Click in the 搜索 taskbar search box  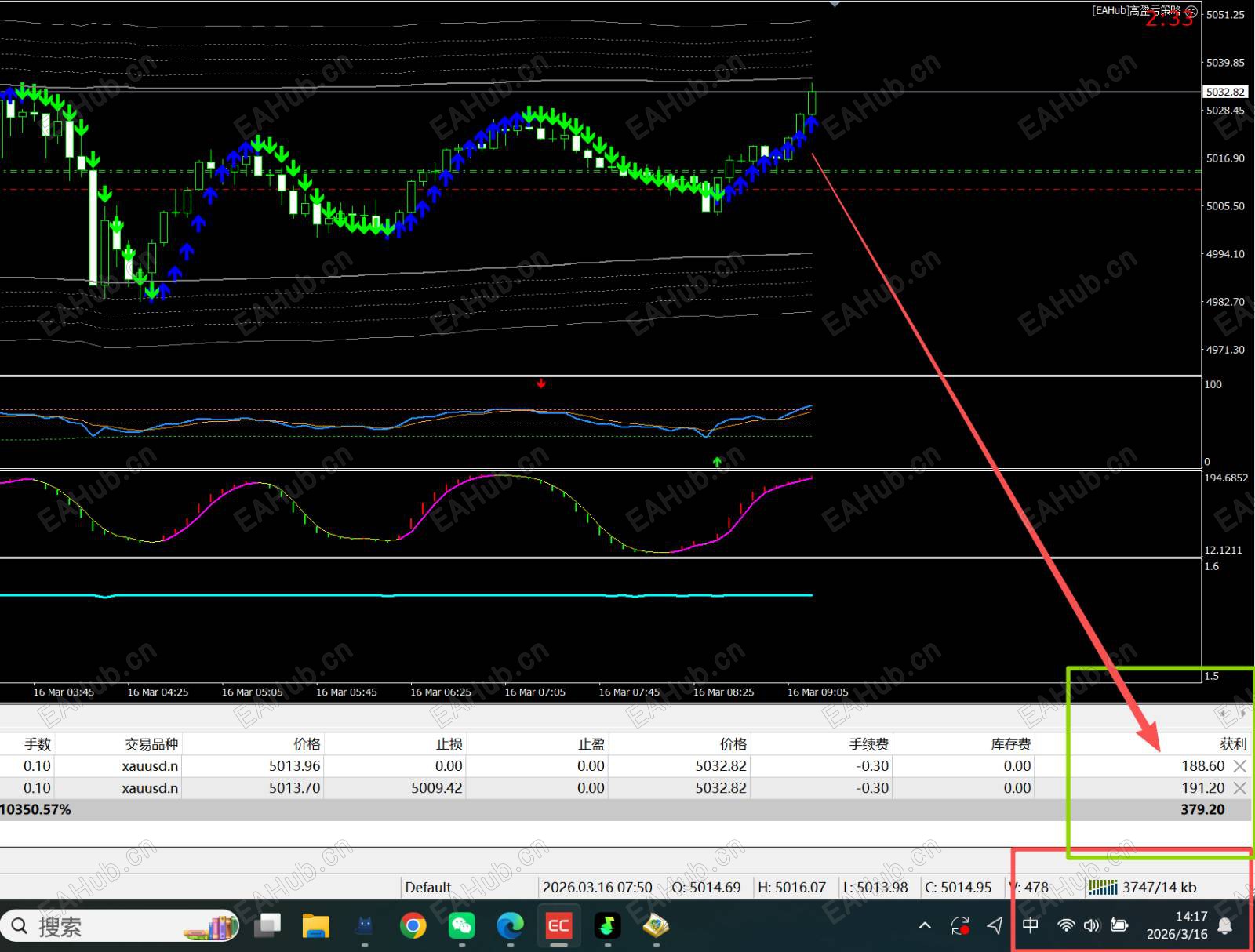click(102, 927)
